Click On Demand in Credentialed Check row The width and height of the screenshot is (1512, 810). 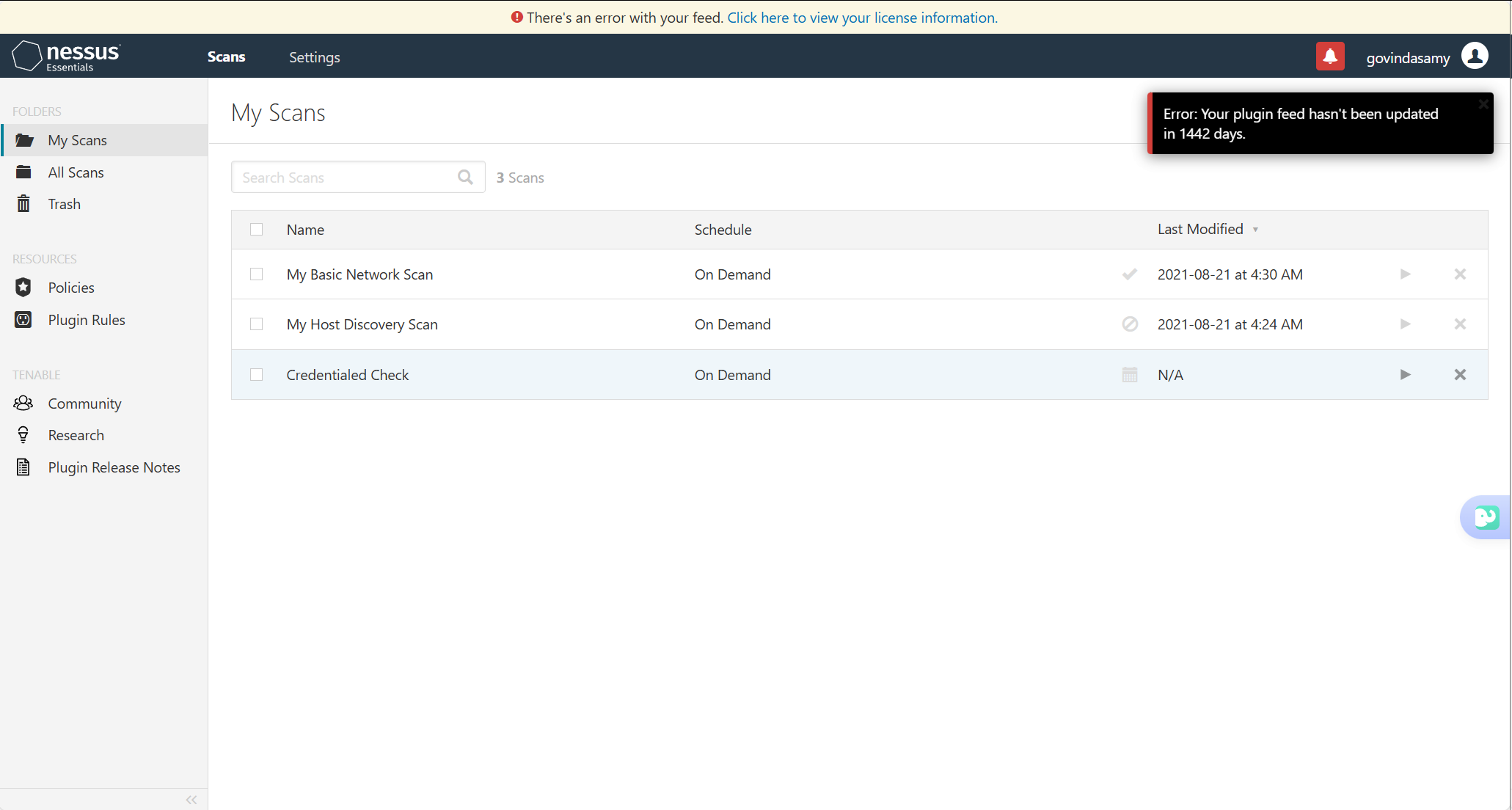tap(732, 375)
